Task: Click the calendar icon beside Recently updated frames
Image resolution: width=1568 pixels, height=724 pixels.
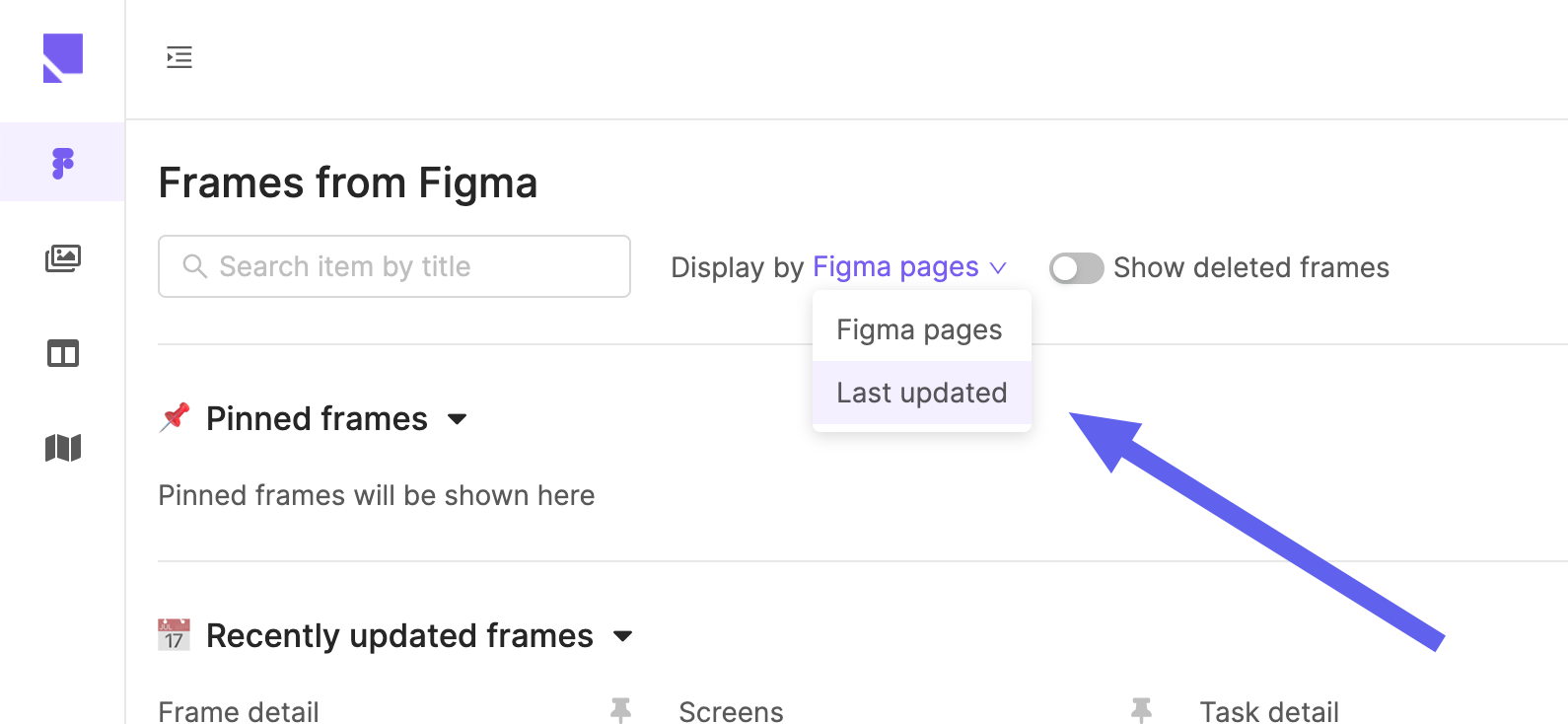Action: pyautogui.click(x=174, y=635)
